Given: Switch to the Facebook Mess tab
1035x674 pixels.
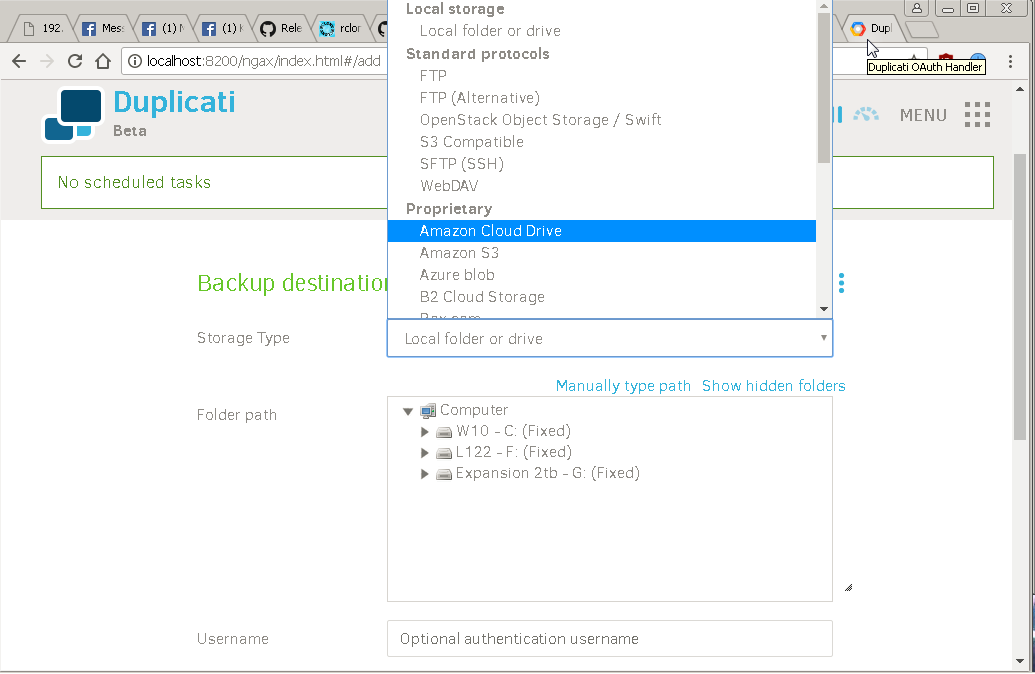Looking at the screenshot, I should click(x=104, y=28).
